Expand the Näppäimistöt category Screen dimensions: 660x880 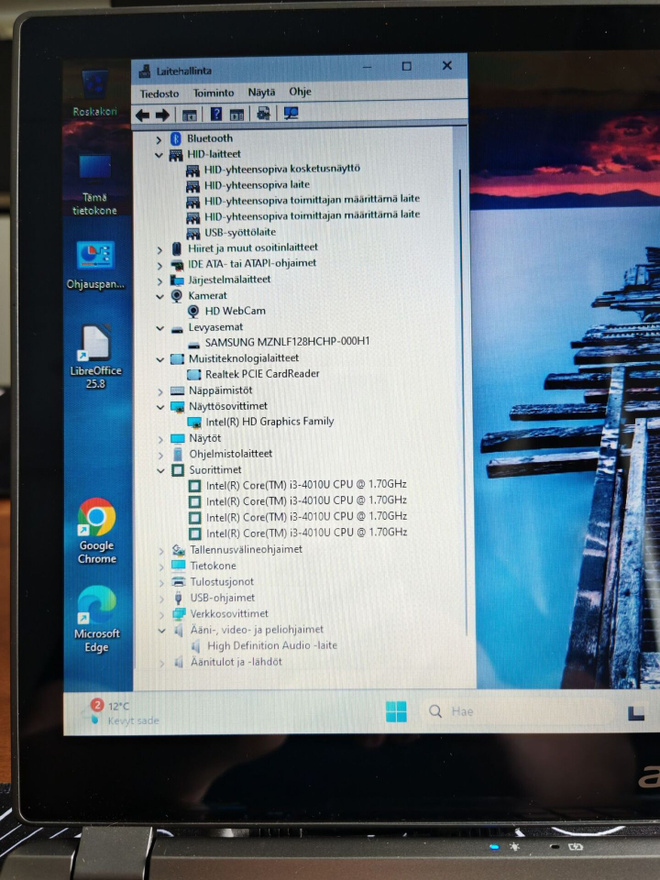(x=161, y=391)
